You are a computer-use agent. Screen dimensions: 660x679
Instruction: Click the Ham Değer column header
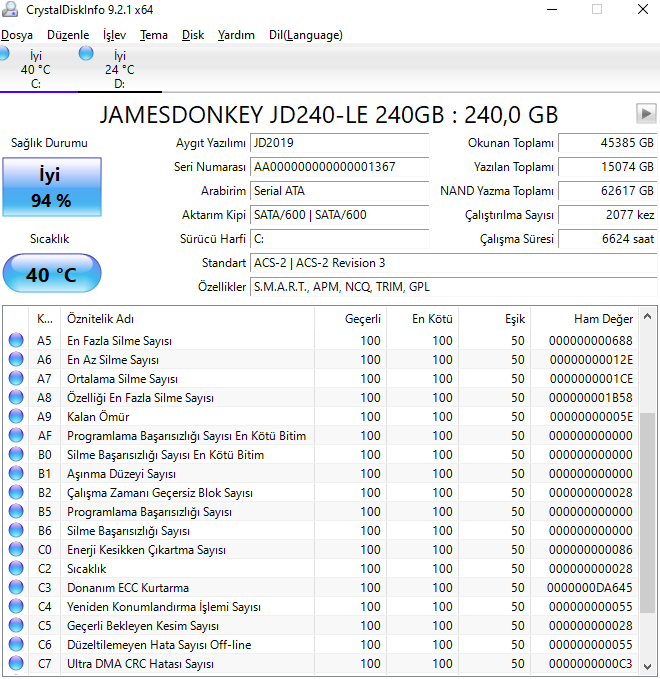point(584,319)
